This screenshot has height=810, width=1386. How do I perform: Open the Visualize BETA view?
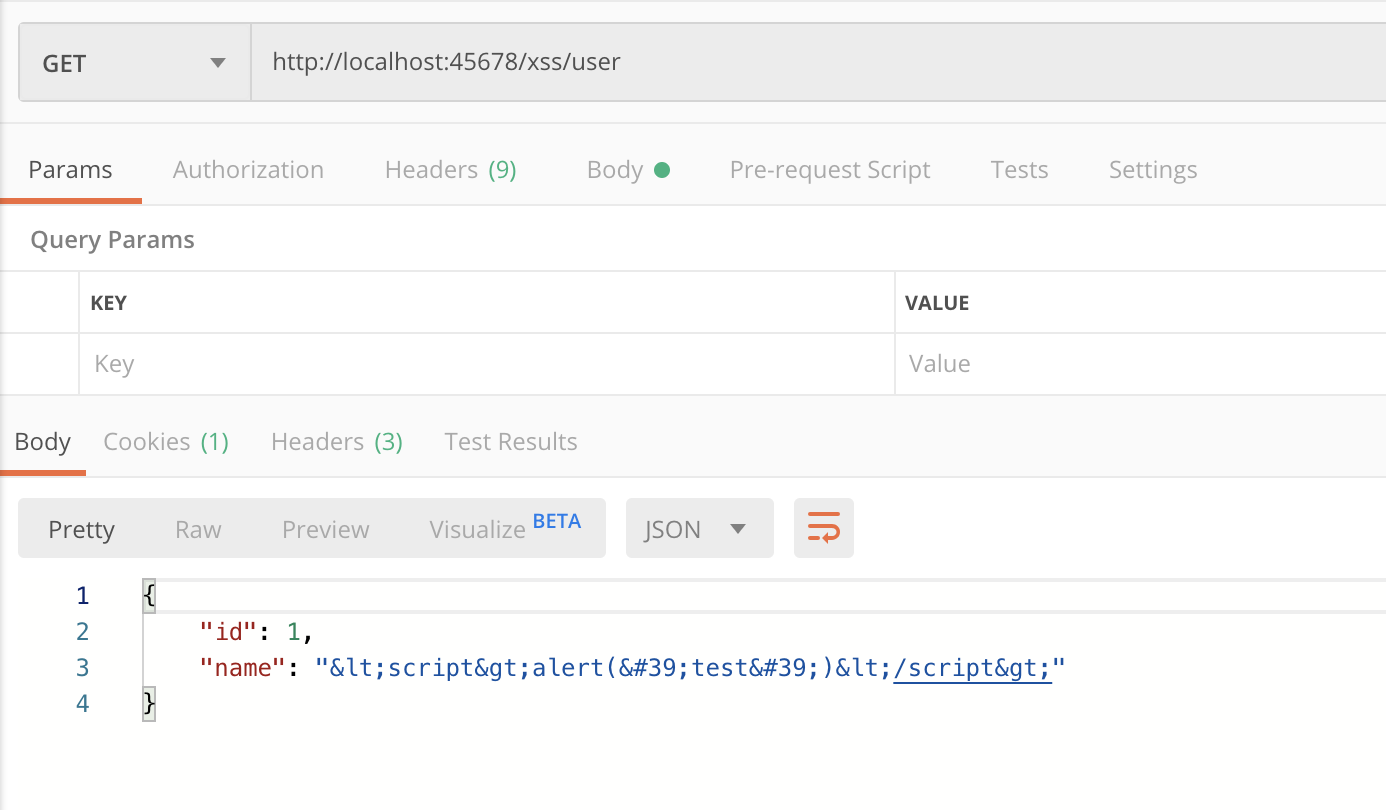pyautogui.click(x=503, y=529)
